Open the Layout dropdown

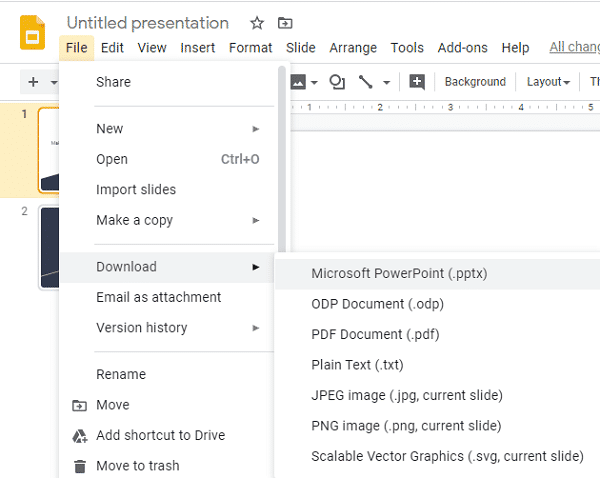548,82
